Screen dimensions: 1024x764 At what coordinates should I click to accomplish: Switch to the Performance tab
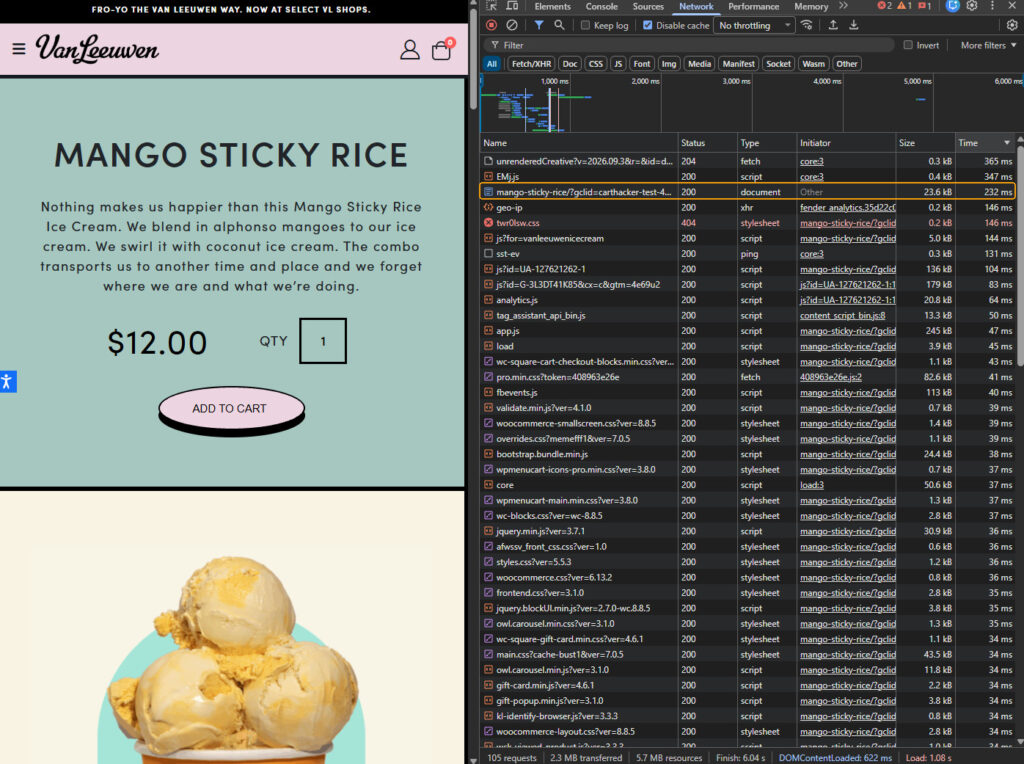(754, 7)
